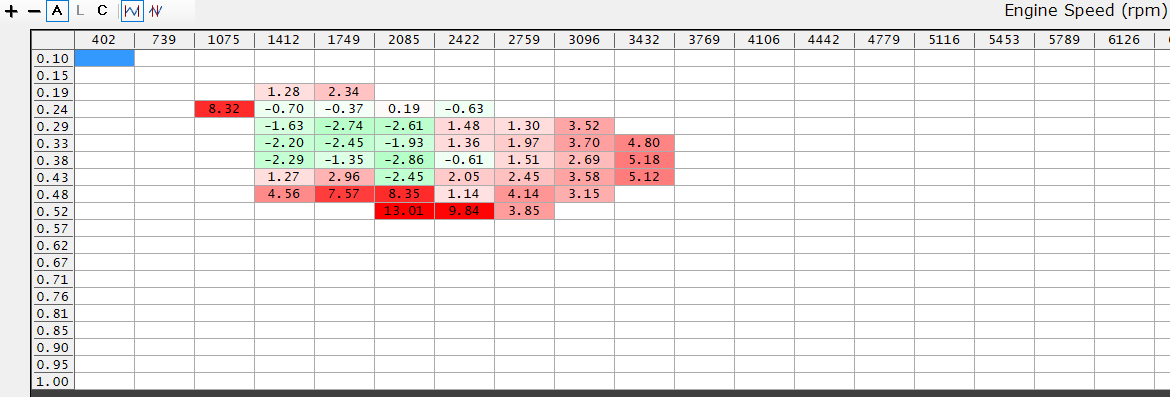Select the 5116 rpm column header

point(944,40)
